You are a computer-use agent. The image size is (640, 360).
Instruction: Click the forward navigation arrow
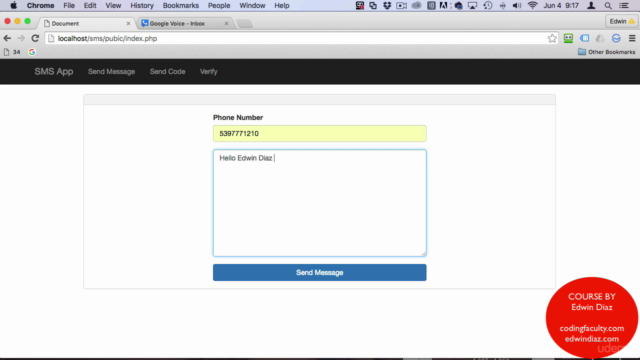(21, 38)
